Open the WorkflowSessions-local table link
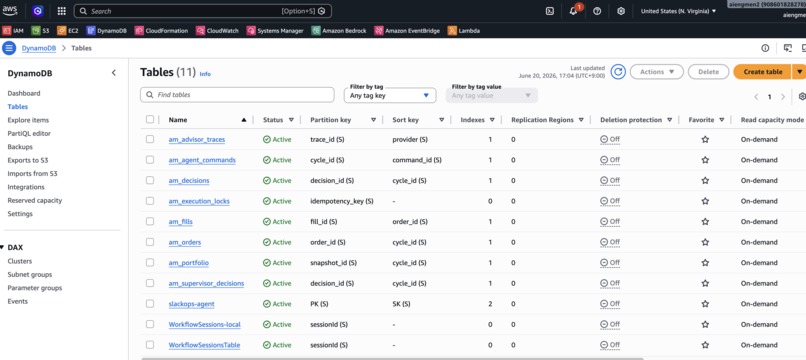Image resolution: width=806 pixels, height=360 pixels. point(205,325)
